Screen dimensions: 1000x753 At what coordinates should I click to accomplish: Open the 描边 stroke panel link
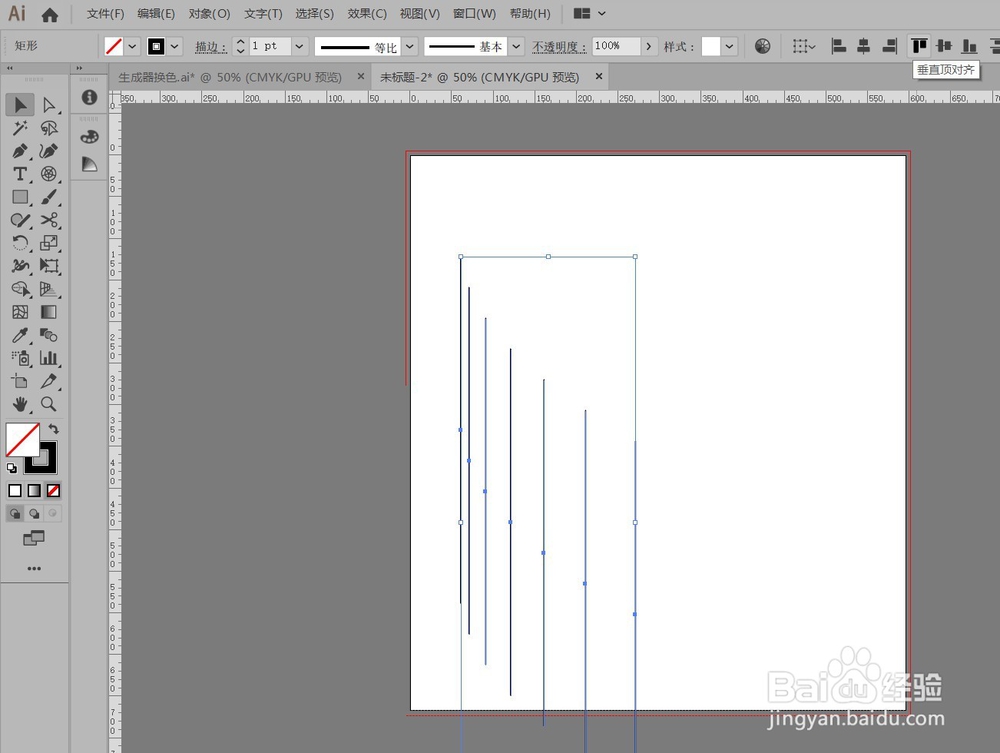[210, 47]
